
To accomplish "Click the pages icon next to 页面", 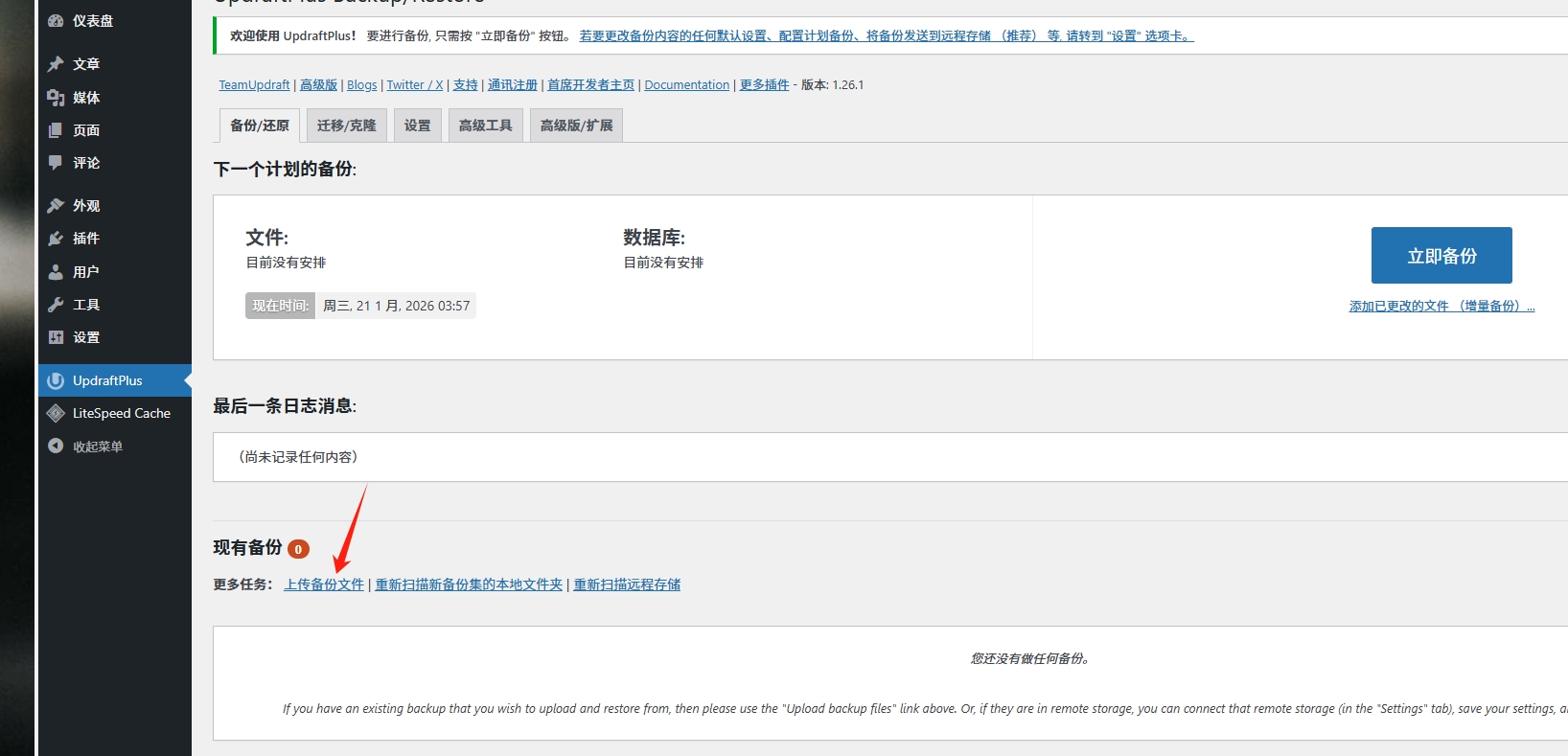I will [x=56, y=130].
